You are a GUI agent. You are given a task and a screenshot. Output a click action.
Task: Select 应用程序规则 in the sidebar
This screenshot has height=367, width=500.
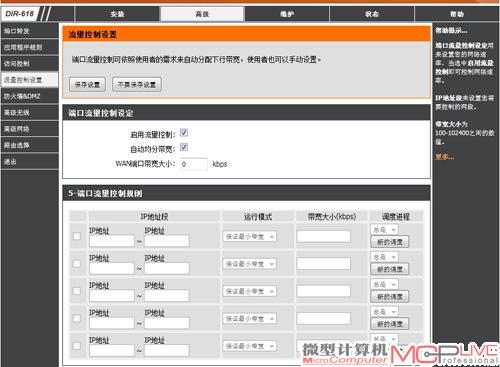[x=29, y=47]
